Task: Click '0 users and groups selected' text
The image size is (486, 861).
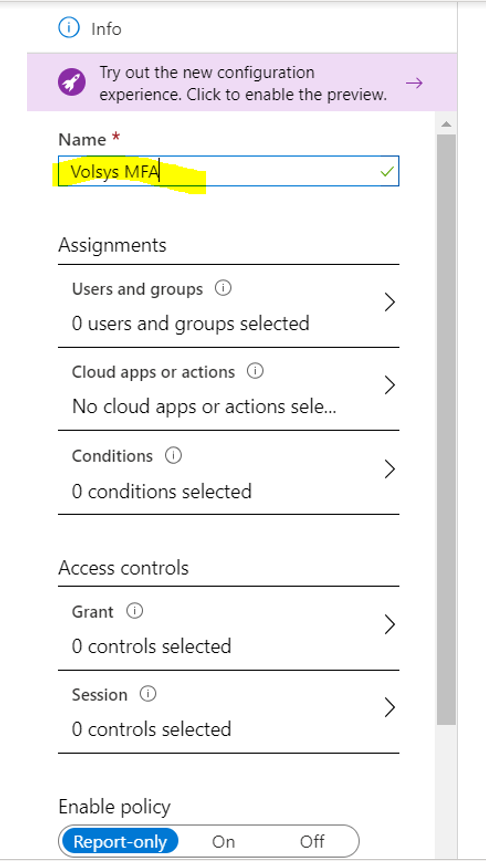Action: (x=191, y=323)
